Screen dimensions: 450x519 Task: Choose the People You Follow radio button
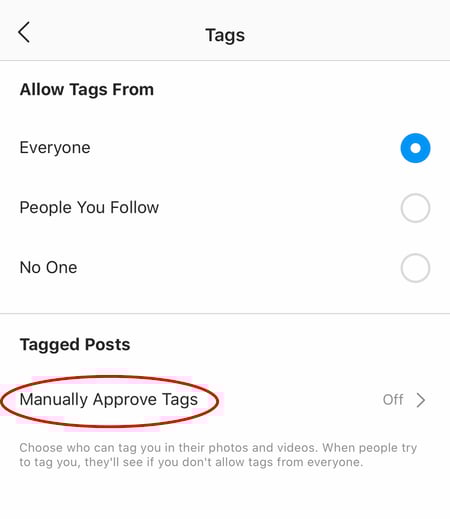click(415, 208)
